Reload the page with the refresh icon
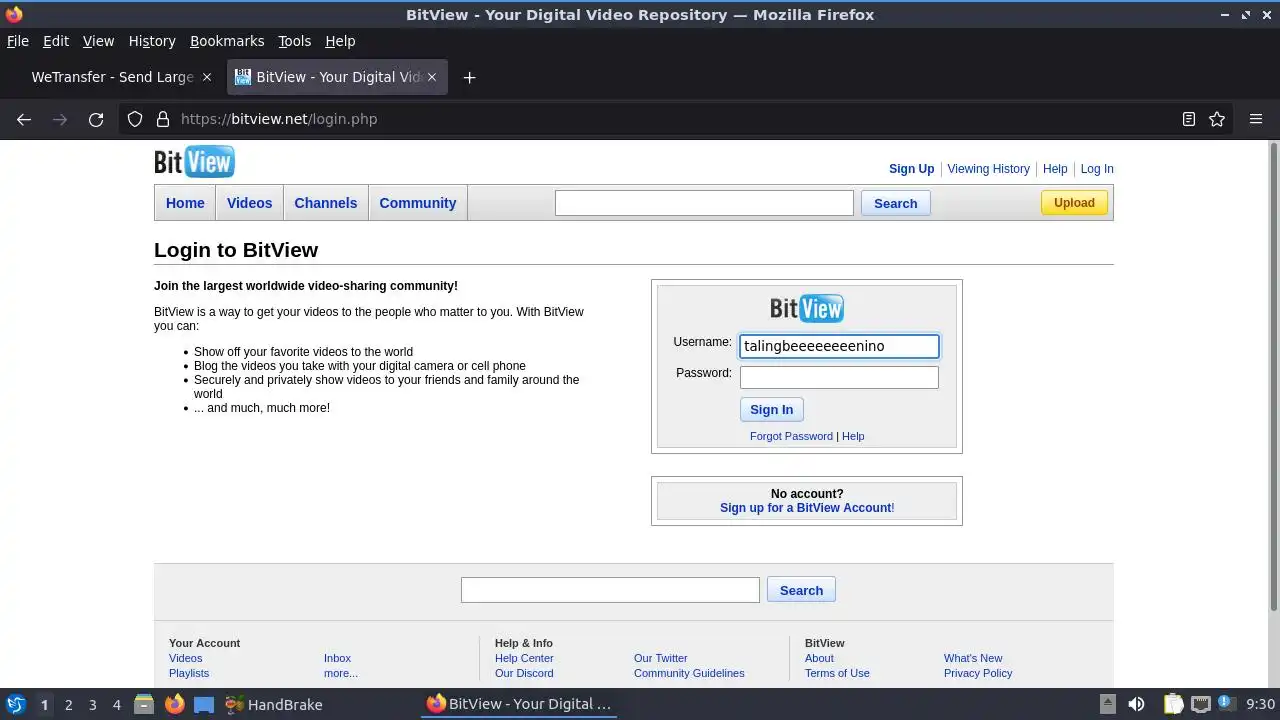Viewport: 1280px width, 720px height. pyautogui.click(x=96, y=119)
